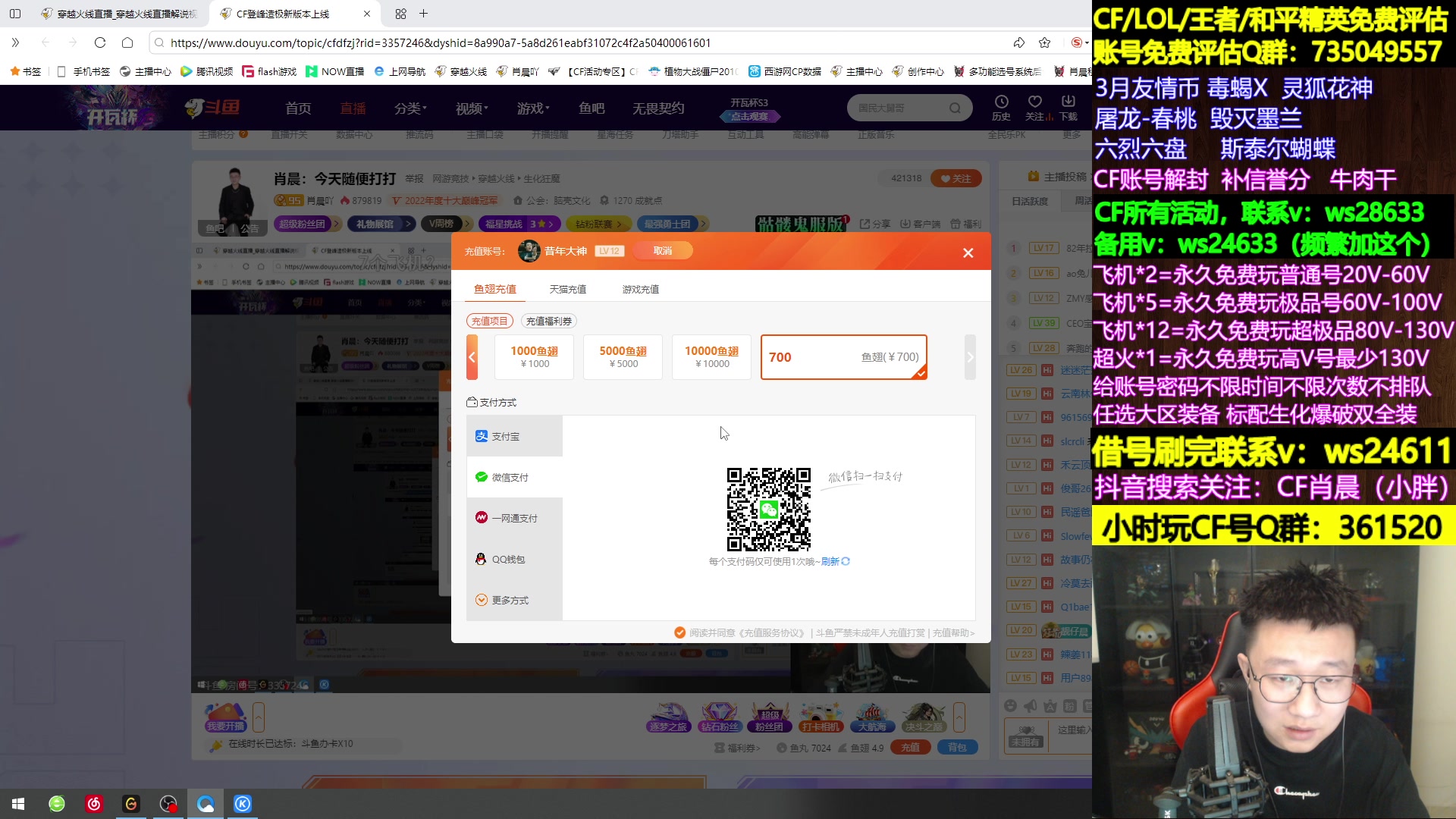Click 取消 button in recharge dialog header
This screenshot has height=819, width=1456.
[x=662, y=251]
